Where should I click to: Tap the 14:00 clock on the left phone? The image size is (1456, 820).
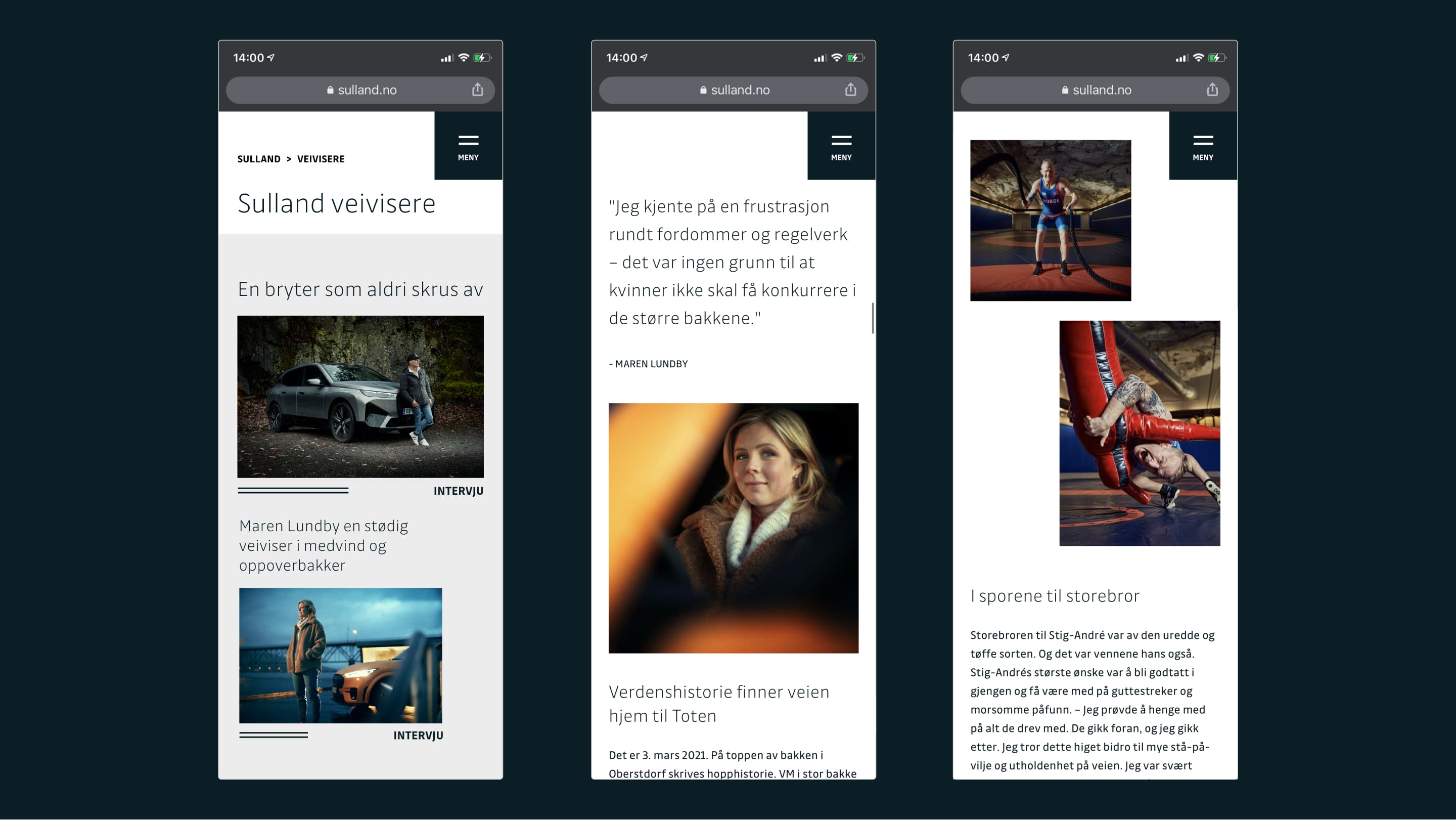[x=249, y=58]
